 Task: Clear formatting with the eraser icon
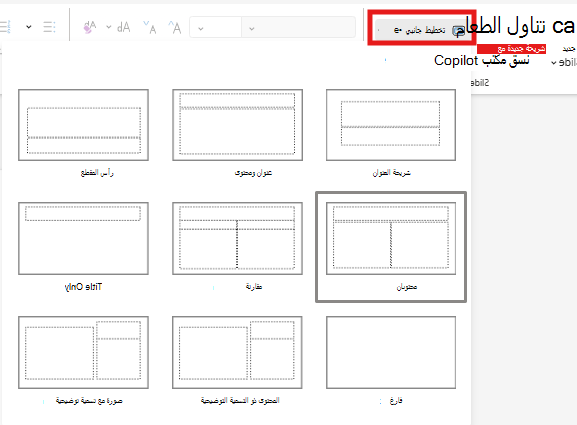(90, 27)
